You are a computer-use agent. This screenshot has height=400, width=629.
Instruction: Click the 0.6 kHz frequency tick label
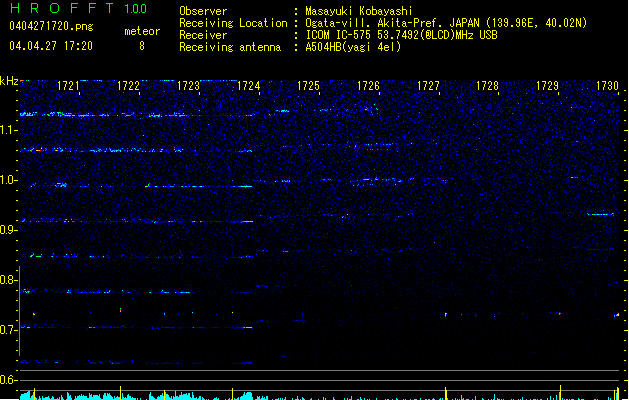[8, 380]
